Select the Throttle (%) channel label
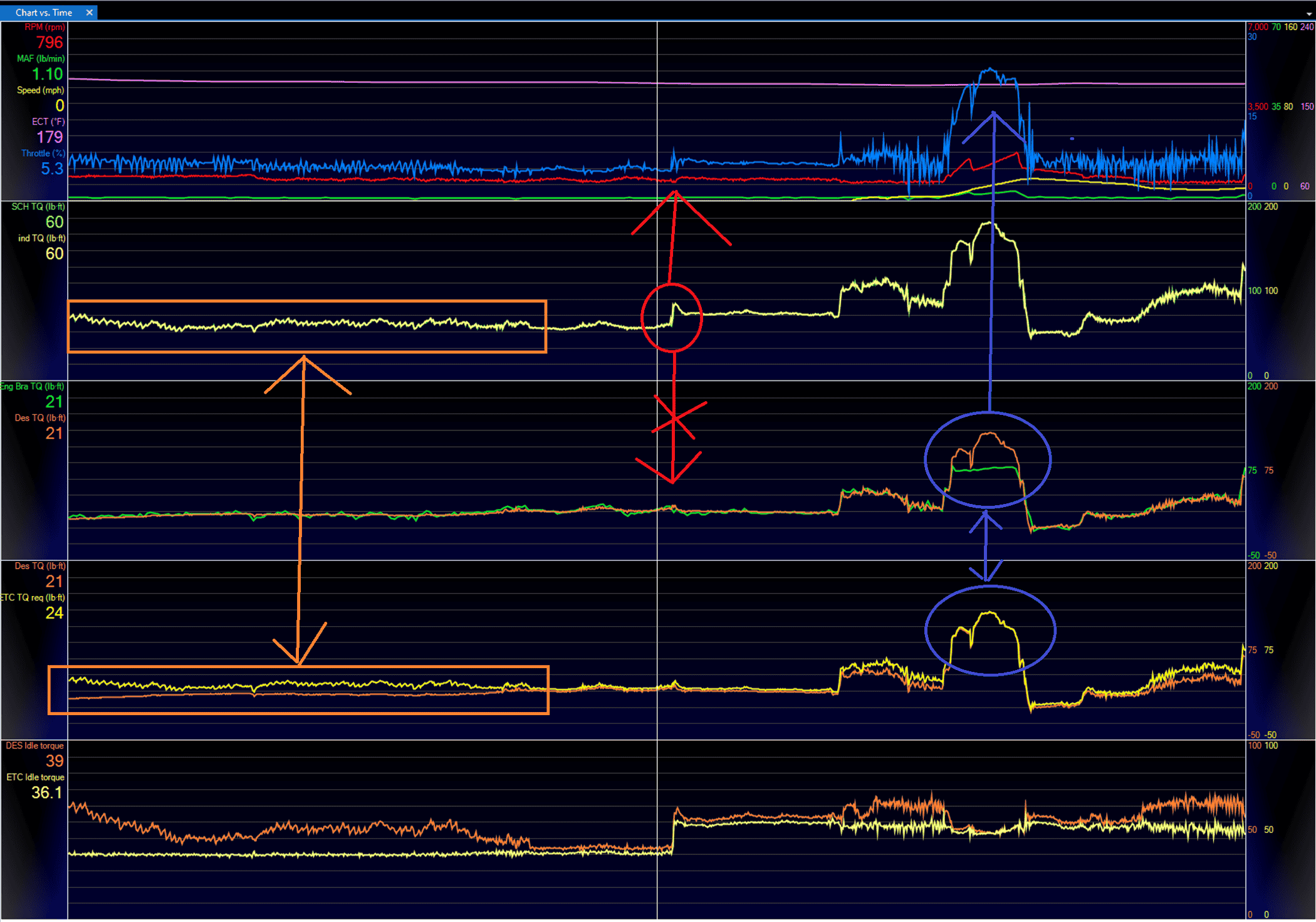 (43, 153)
